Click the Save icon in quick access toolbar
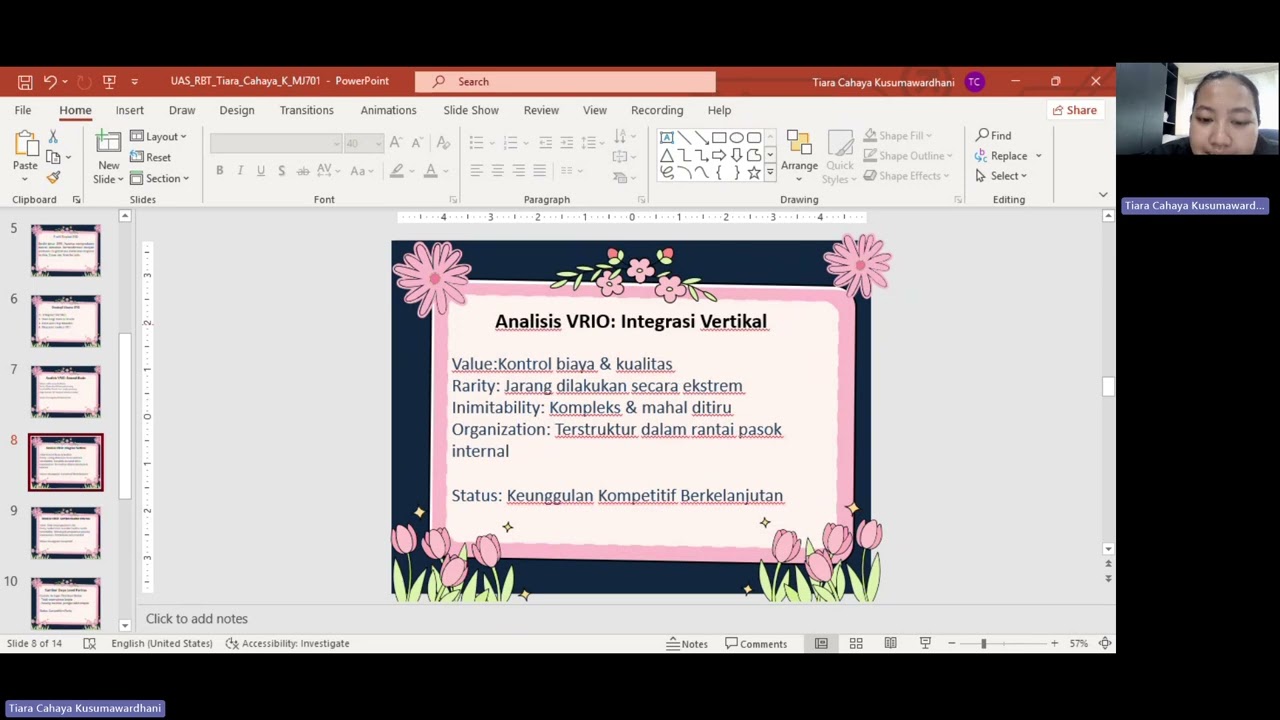 pyautogui.click(x=25, y=82)
